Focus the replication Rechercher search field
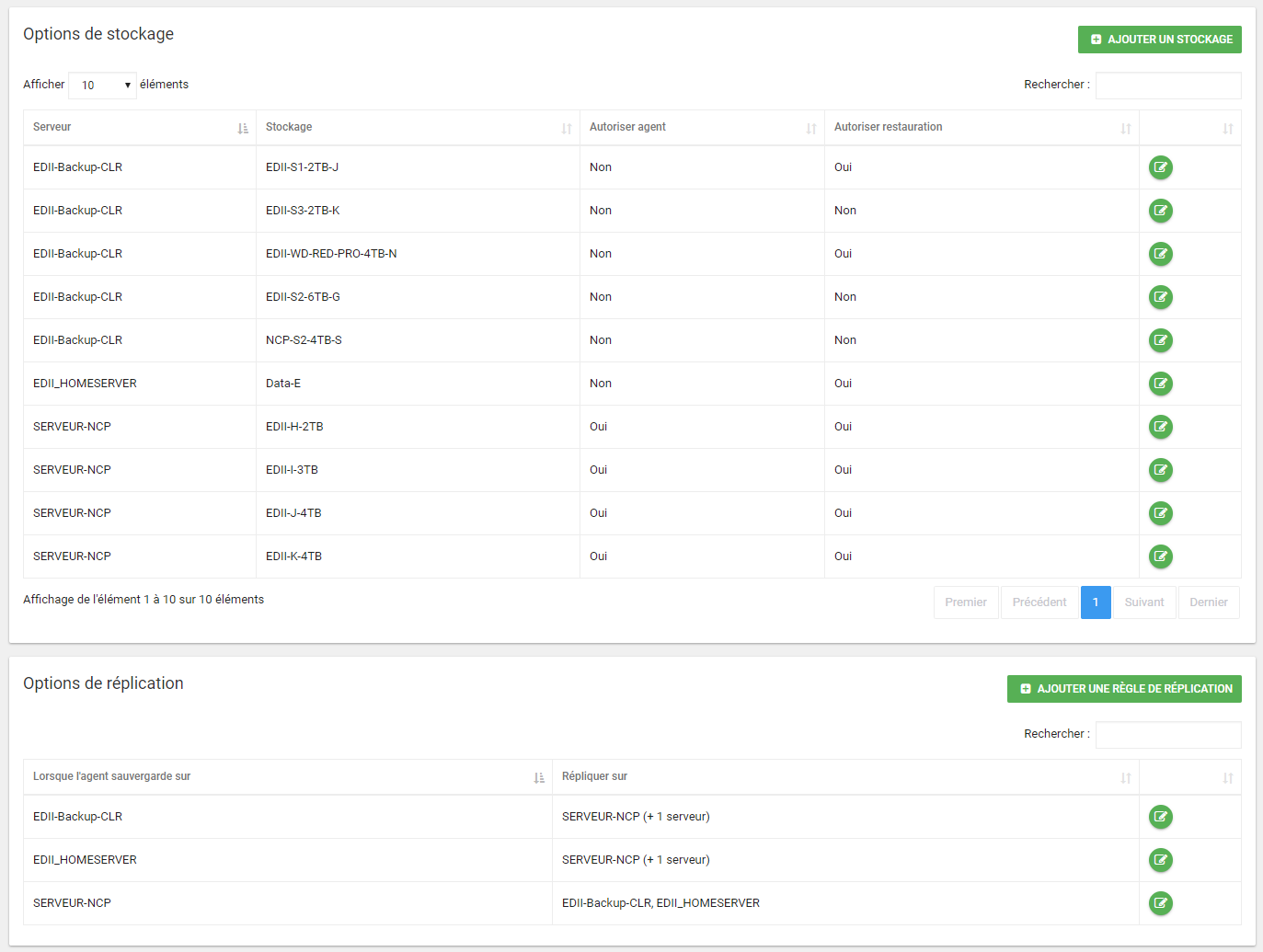This screenshot has width=1263, height=952. coord(1168,735)
